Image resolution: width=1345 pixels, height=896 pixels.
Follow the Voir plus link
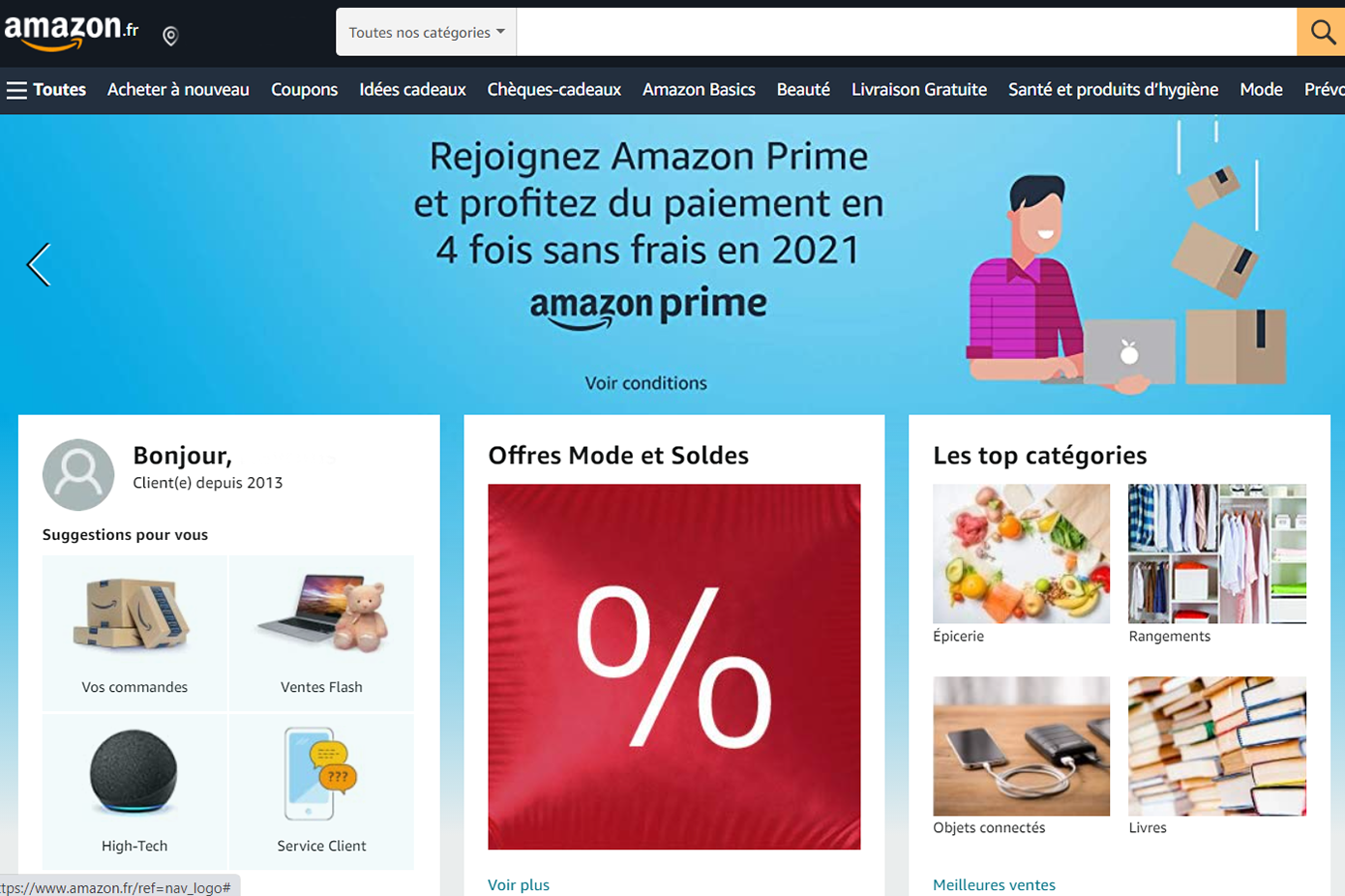coord(519,884)
